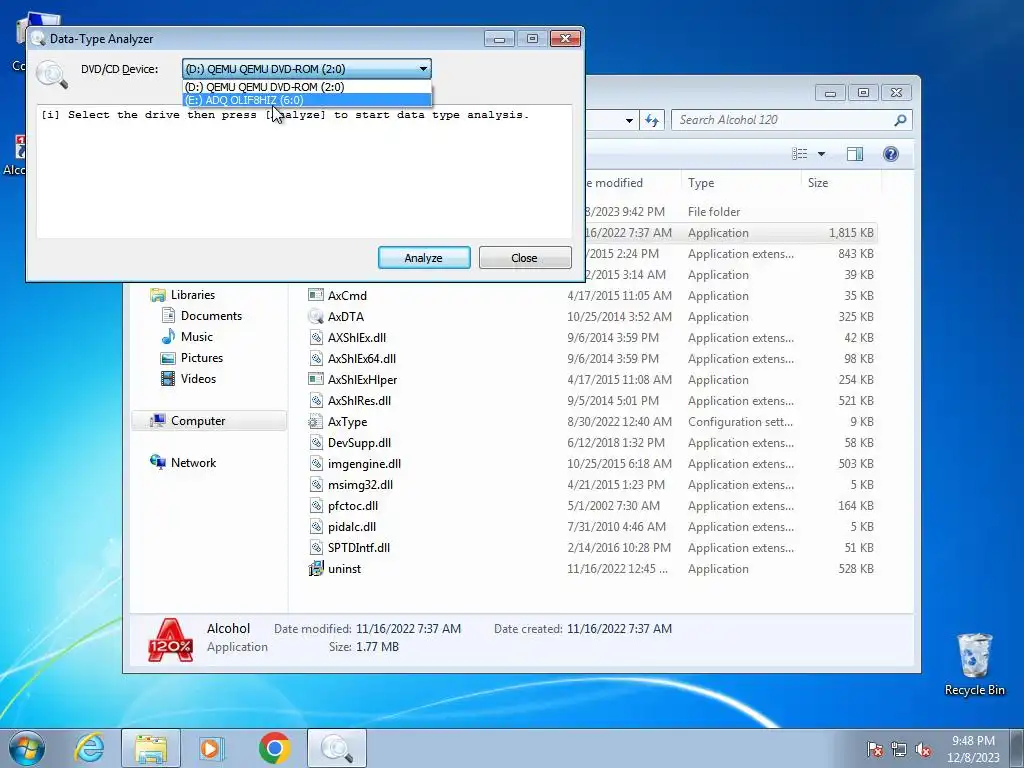The height and width of the screenshot is (768, 1024).
Task: Select the AxShlExHlper file icon
Action: point(315,379)
